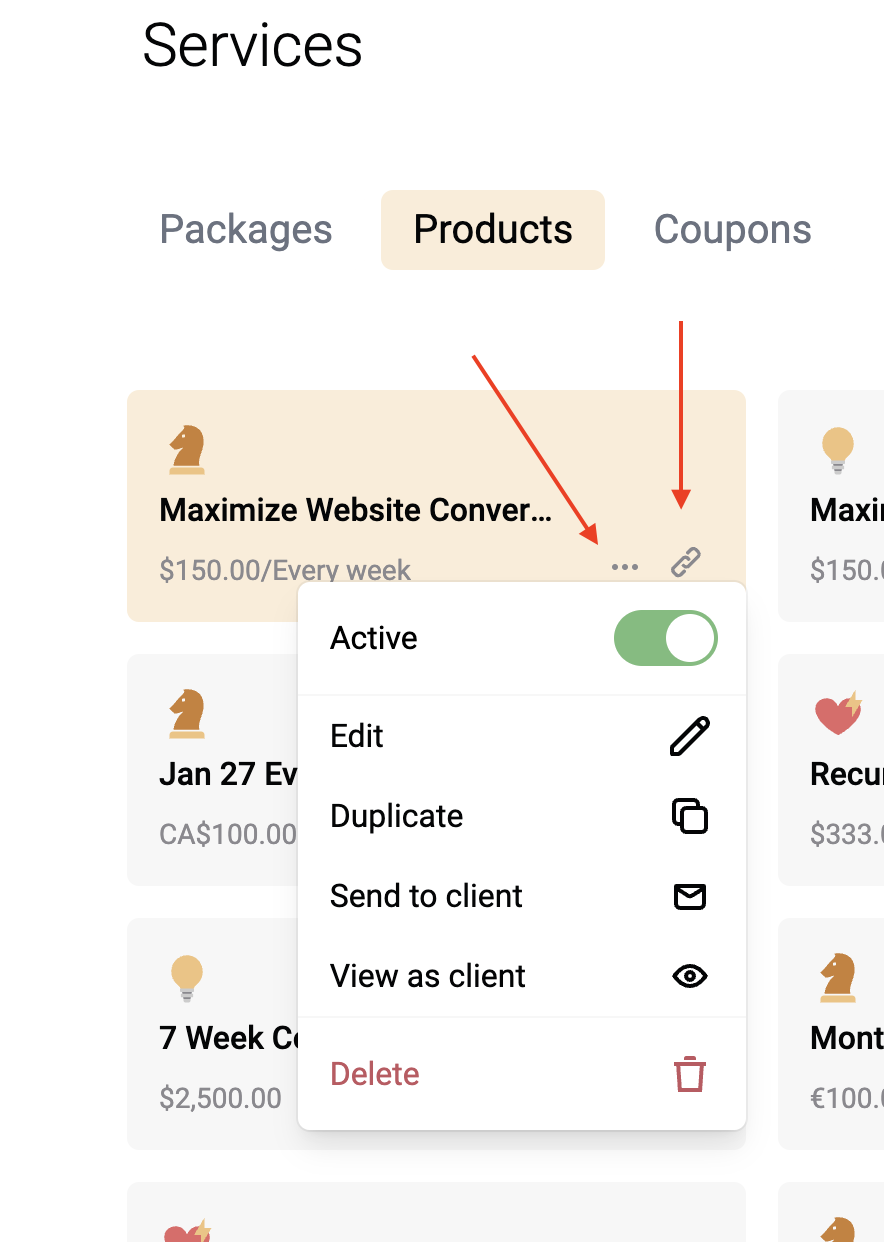Click the chess knight icon on Maximize Website card
Screen dimensions: 884x1242
pyautogui.click(x=187, y=449)
